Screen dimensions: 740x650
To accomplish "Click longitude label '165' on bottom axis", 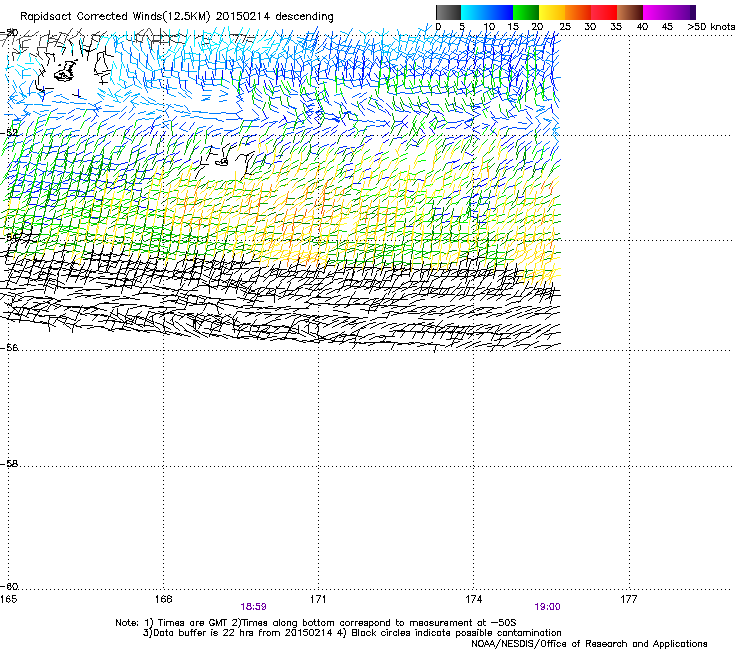I will click(x=8, y=599).
